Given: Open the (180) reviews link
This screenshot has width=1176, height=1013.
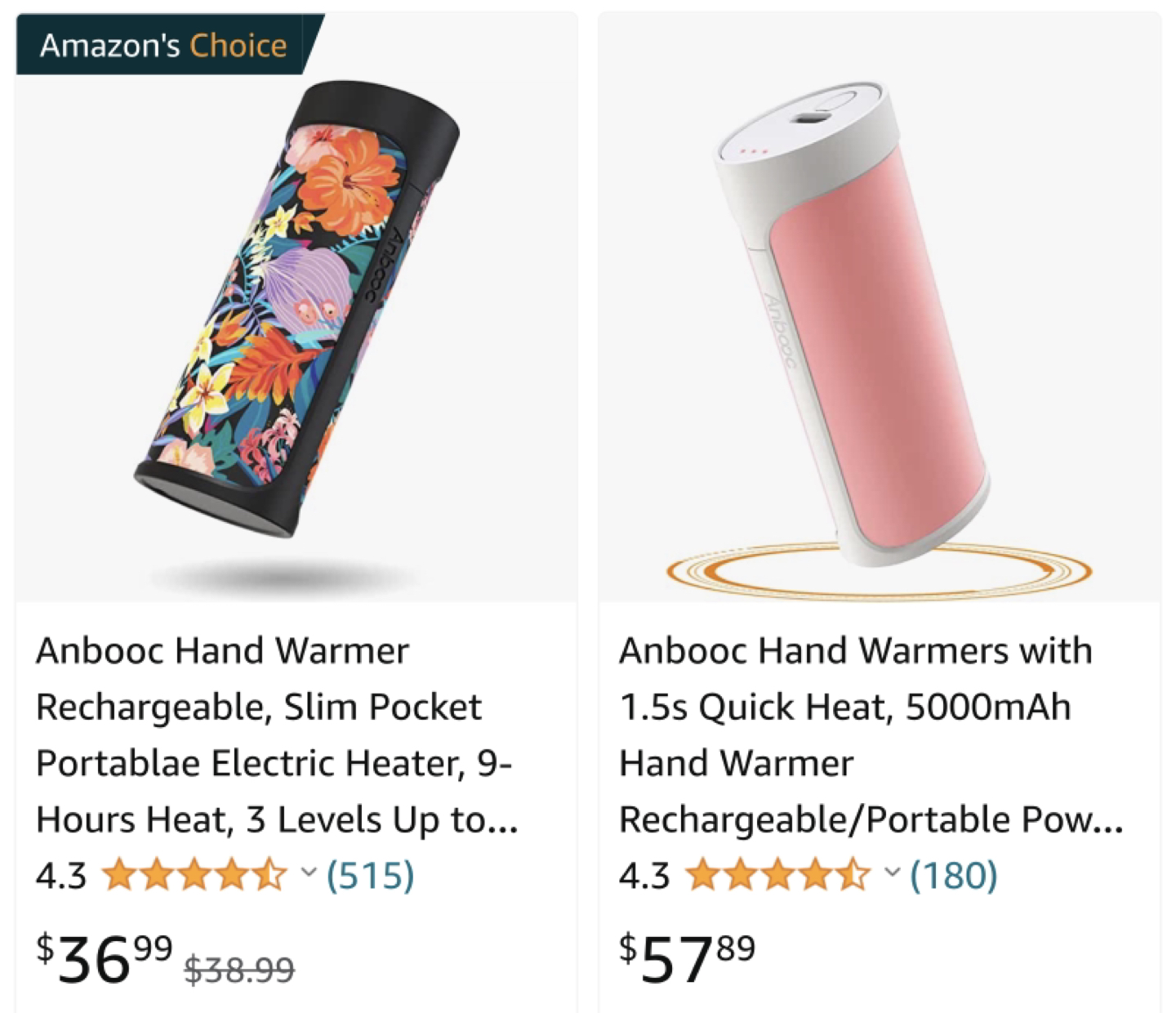Looking at the screenshot, I should 952,876.
